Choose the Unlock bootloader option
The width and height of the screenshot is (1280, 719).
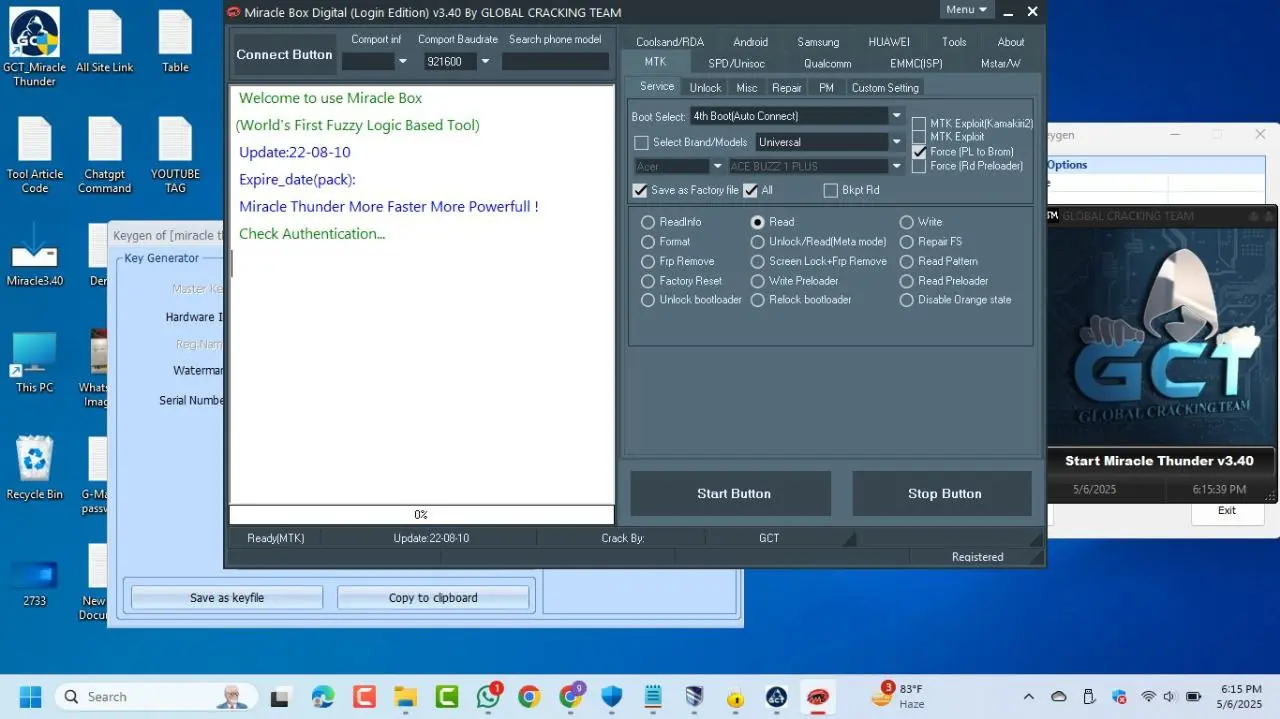click(648, 300)
